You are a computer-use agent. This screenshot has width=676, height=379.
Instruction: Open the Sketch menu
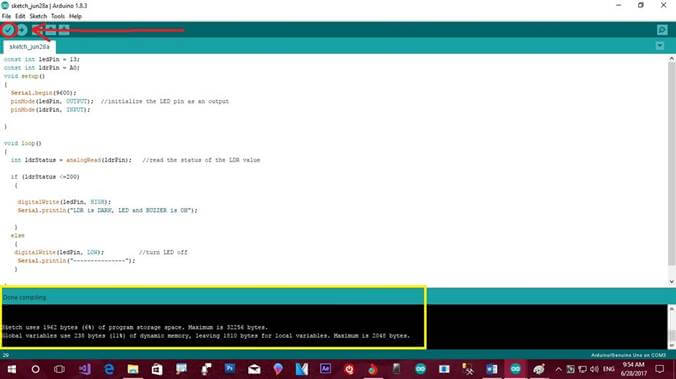pos(38,16)
